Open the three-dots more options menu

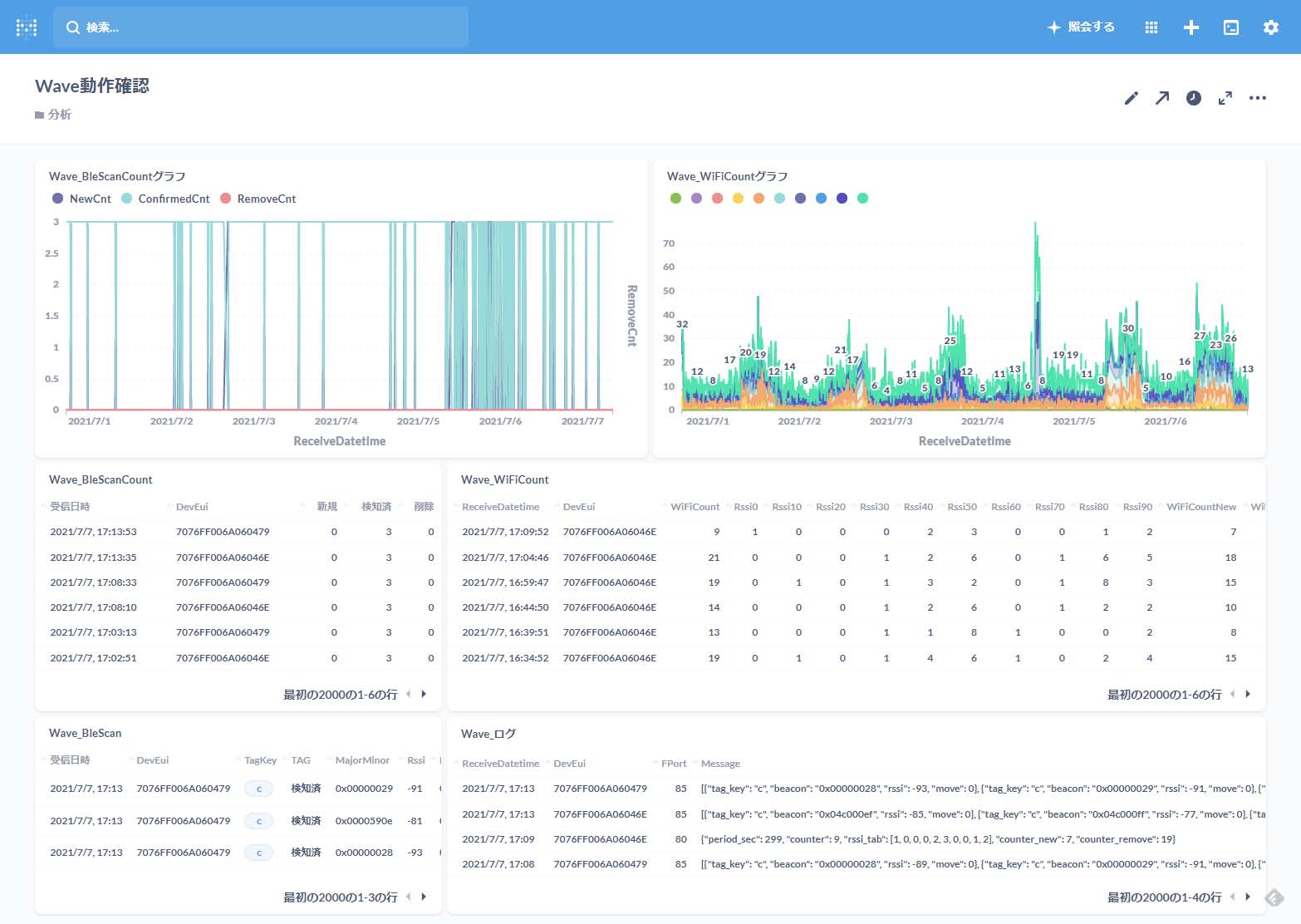[1257, 98]
